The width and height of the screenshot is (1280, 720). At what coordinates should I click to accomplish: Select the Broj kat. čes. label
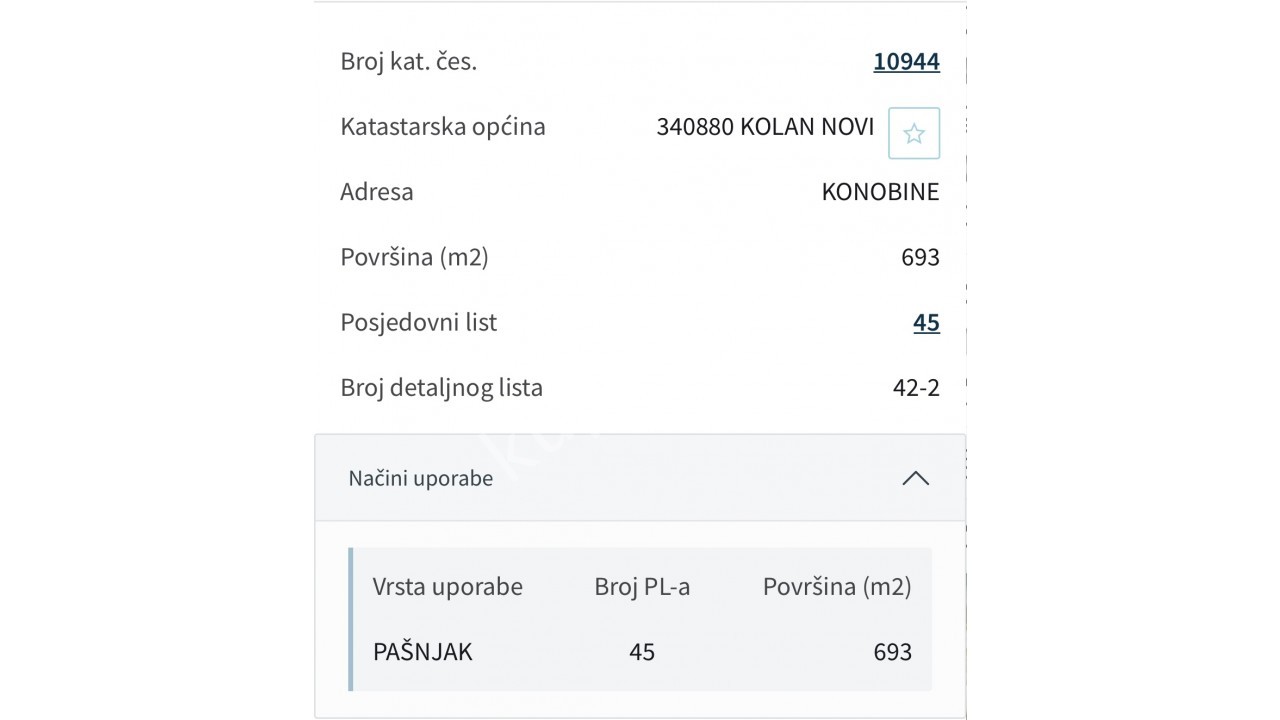tap(409, 61)
